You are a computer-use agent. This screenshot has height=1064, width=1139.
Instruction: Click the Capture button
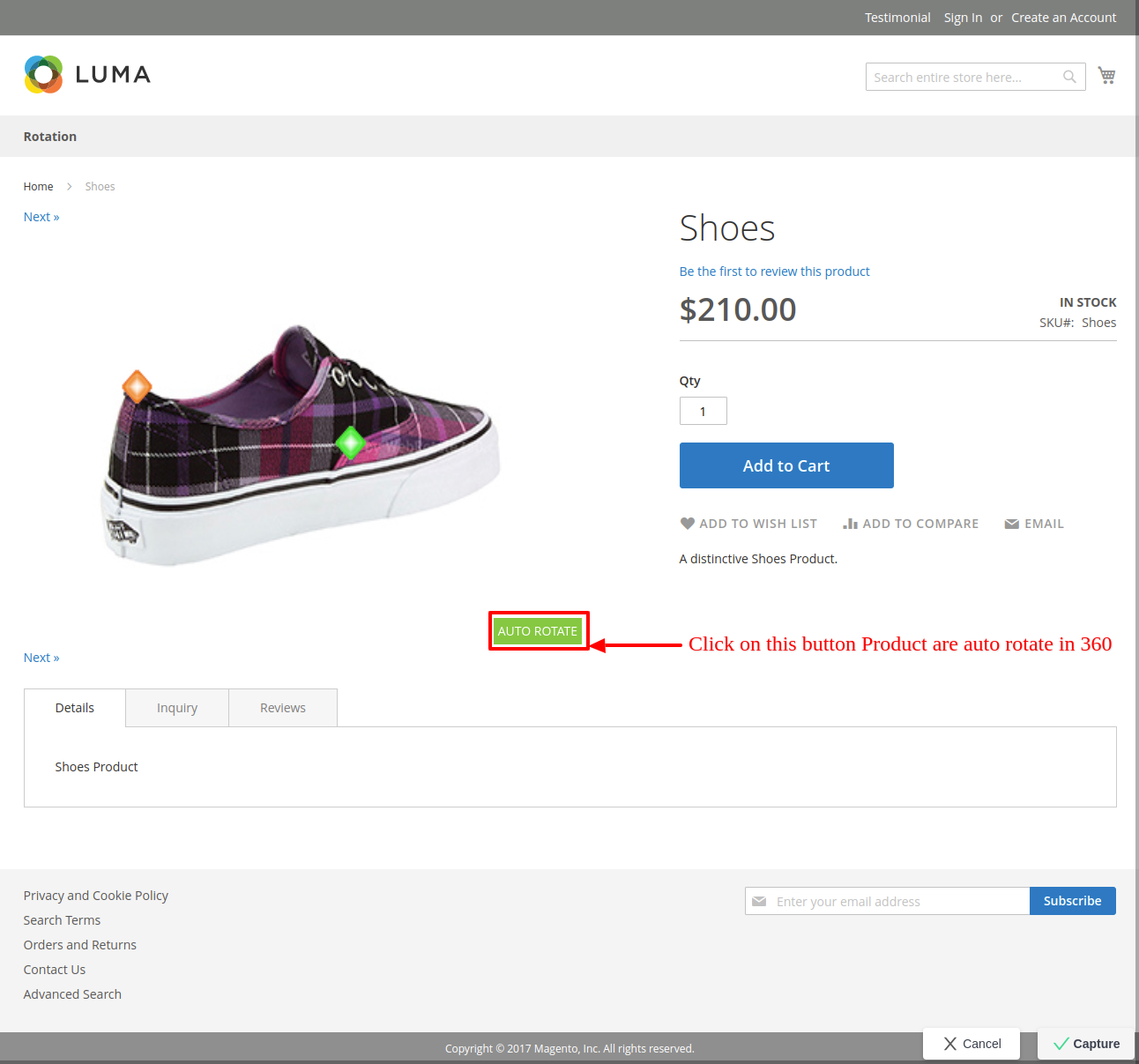1086,1044
